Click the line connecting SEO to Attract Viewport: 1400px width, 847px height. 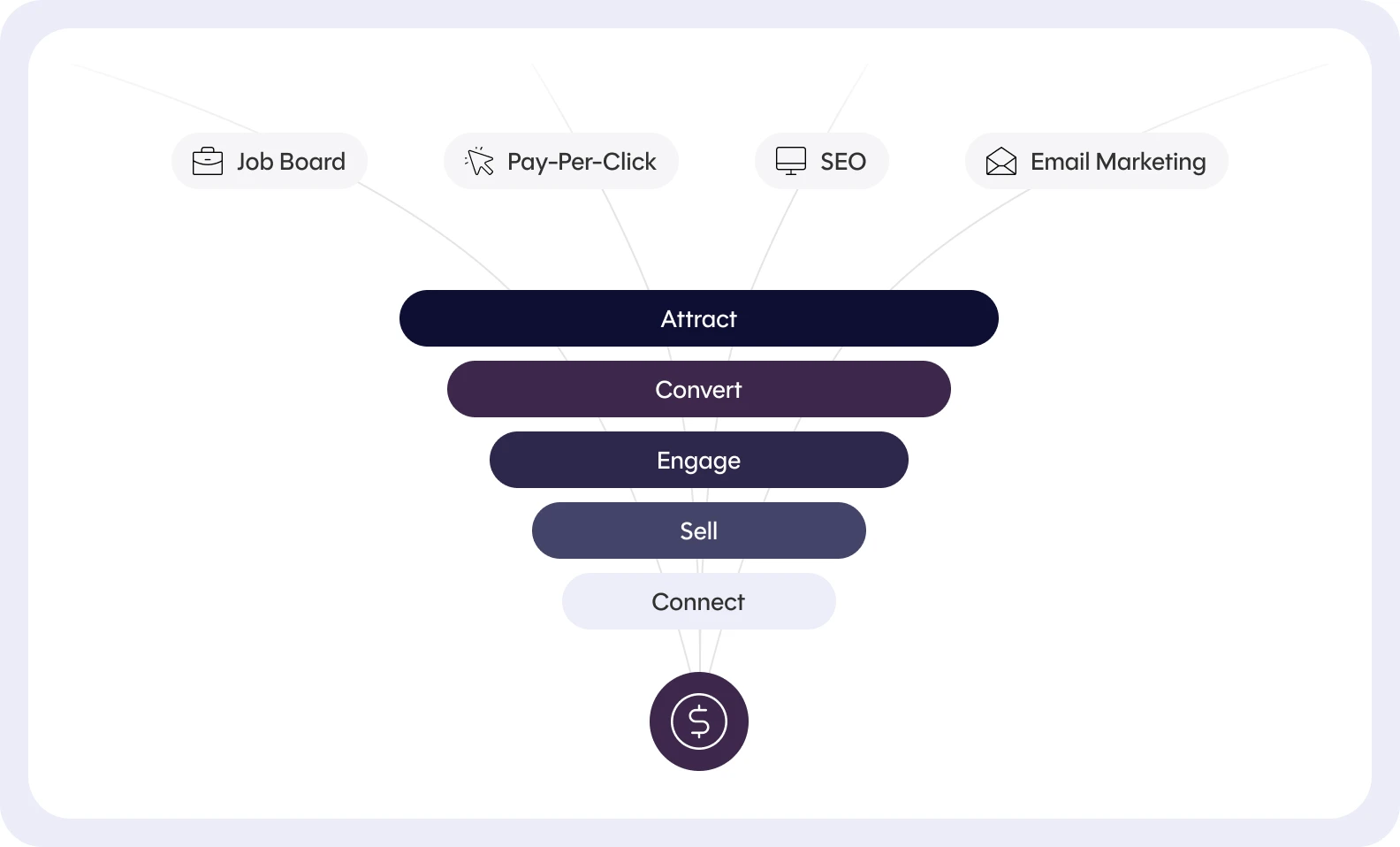772,239
